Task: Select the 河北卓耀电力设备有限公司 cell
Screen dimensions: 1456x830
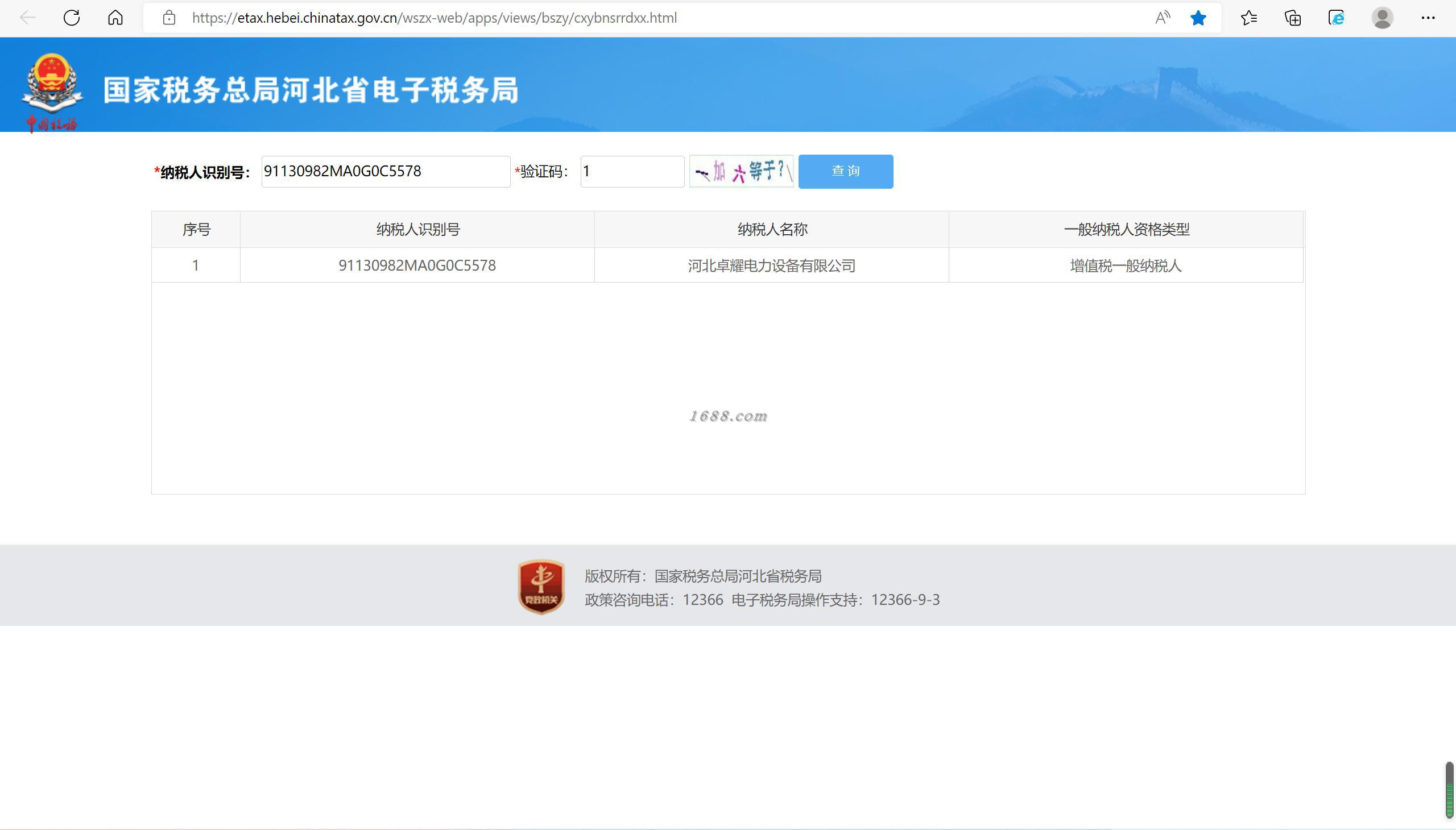Action: pos(772,265)
